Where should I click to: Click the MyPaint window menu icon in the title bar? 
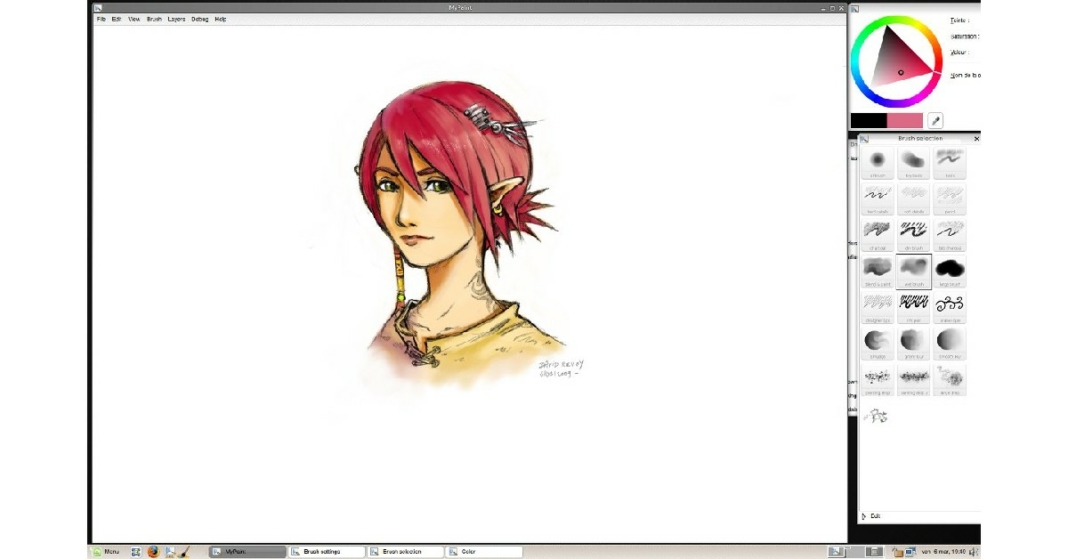click(98, 8)
